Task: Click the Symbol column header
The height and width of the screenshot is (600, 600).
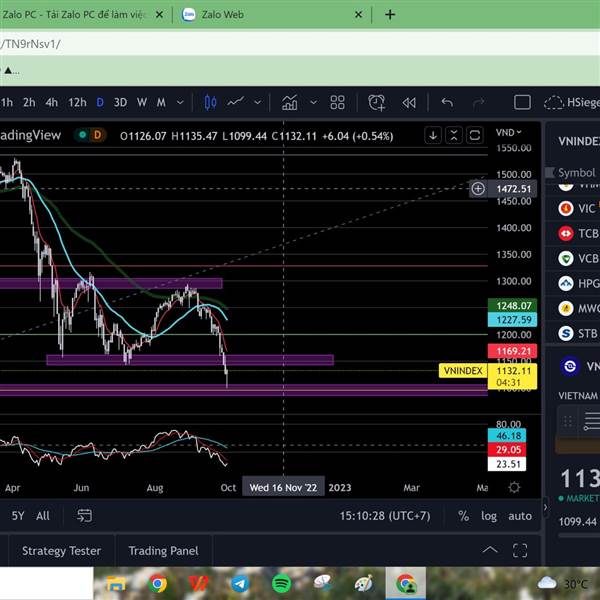Action: coord(576,173)
